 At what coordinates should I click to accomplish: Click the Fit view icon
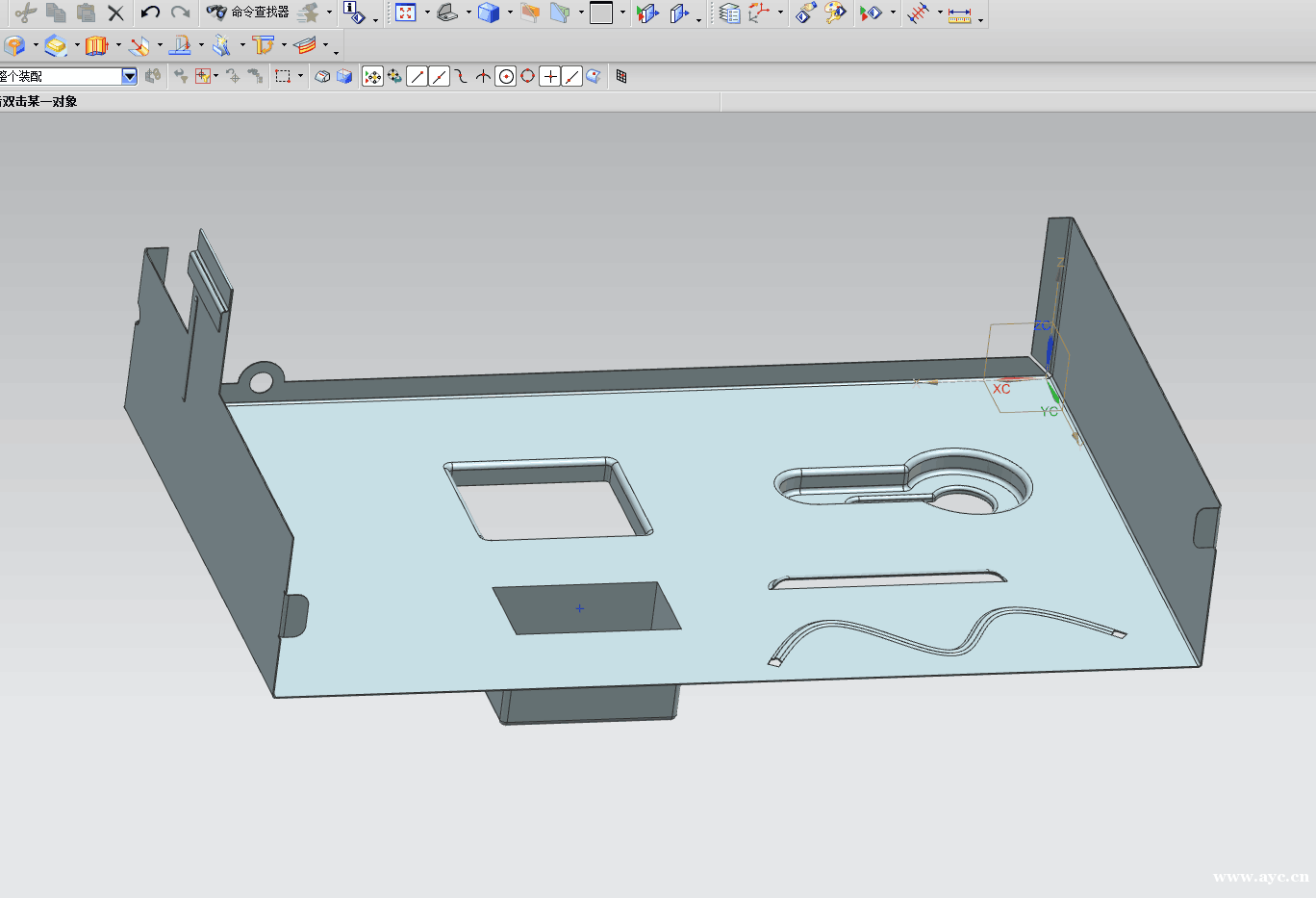click(x=406, y=13)
